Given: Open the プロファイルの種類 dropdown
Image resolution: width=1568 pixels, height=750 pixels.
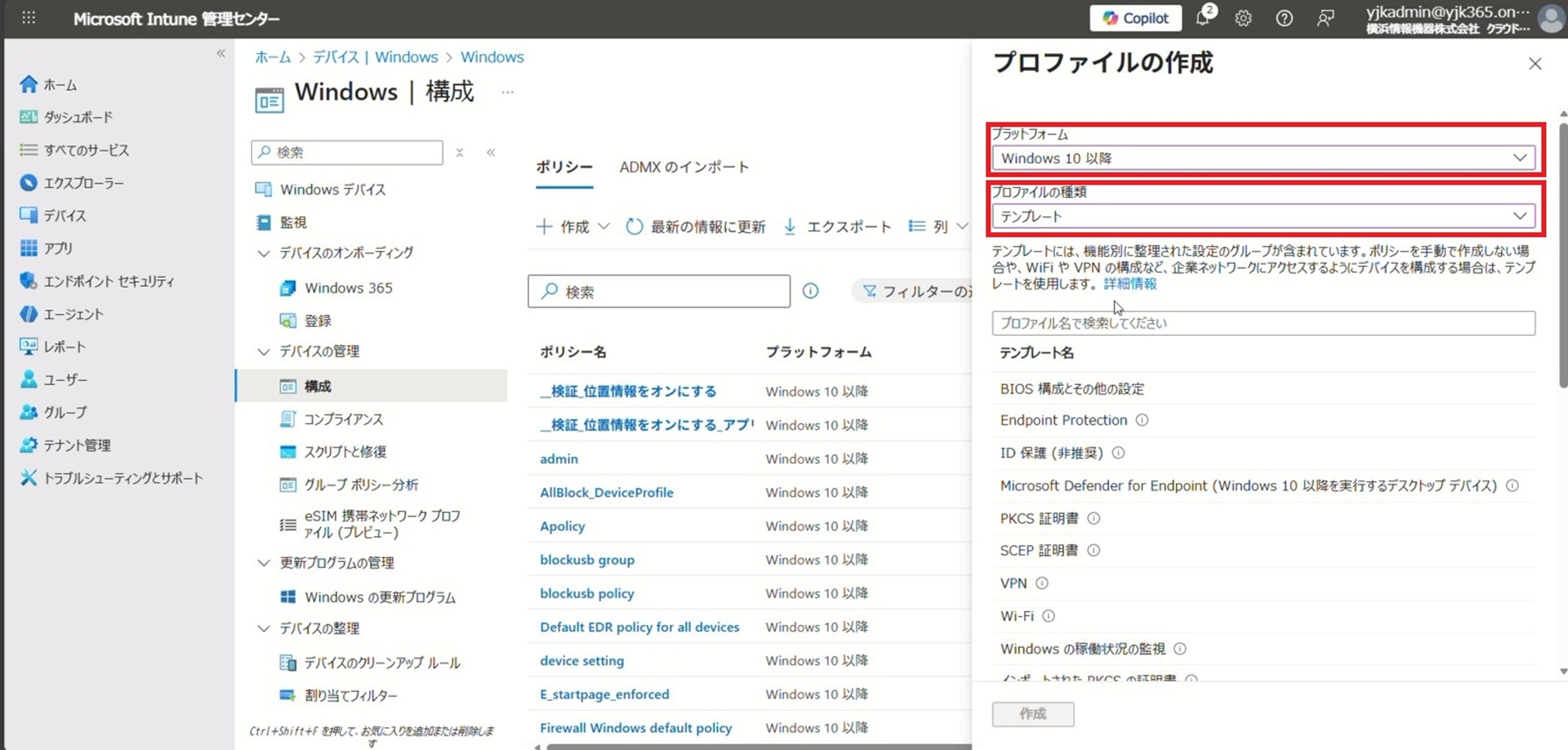Looking at the screenshot, I should coord(1263,216).
